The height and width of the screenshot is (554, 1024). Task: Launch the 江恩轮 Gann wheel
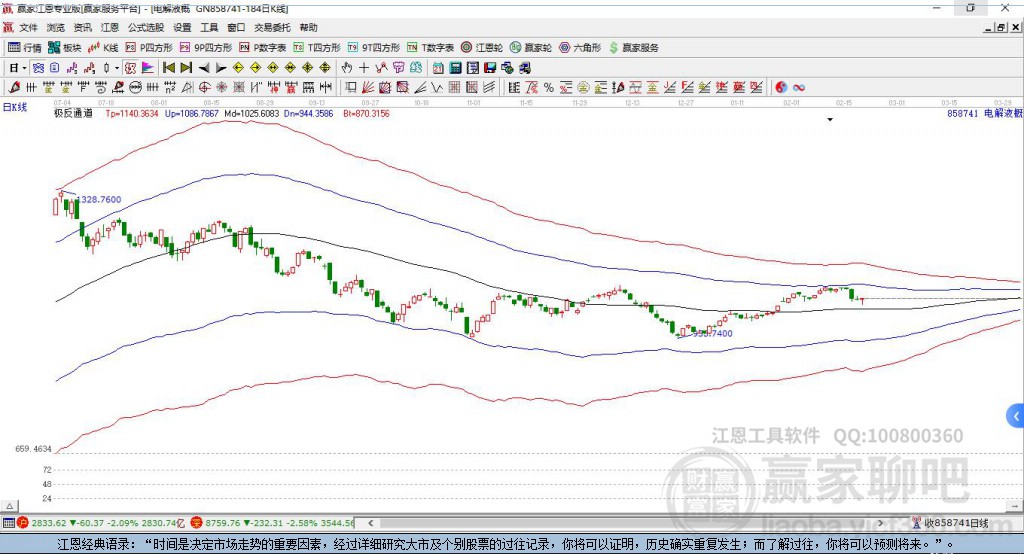click(481, 48)
